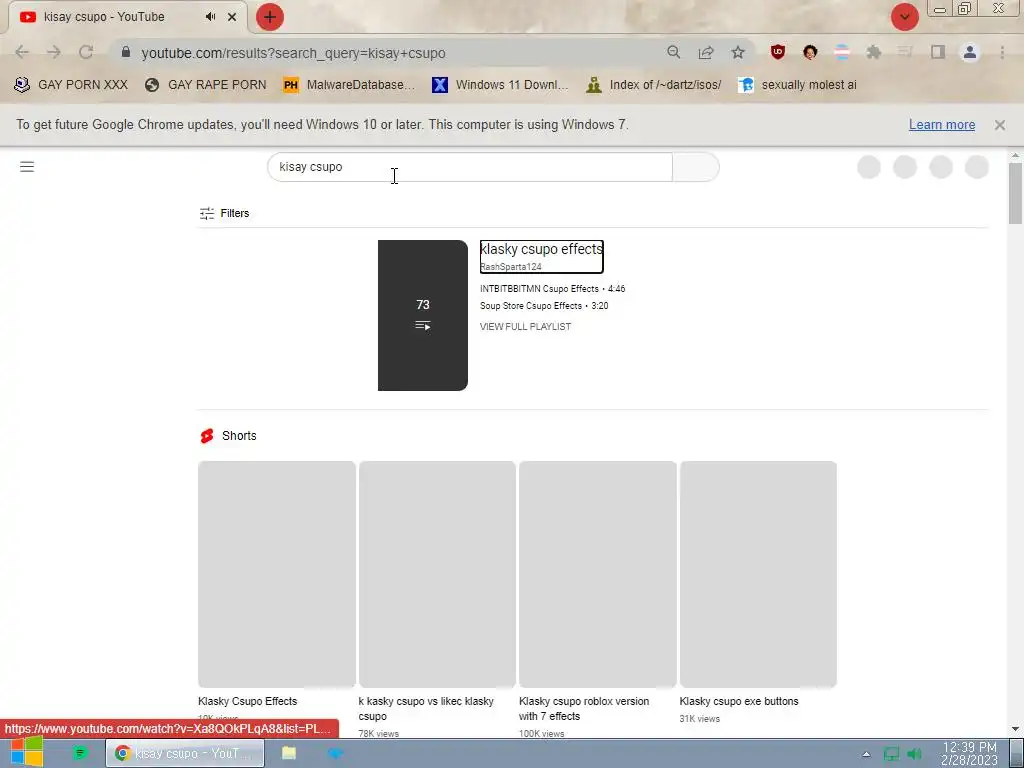Bookmark this page with the star icon

click(x=738, y=52)
